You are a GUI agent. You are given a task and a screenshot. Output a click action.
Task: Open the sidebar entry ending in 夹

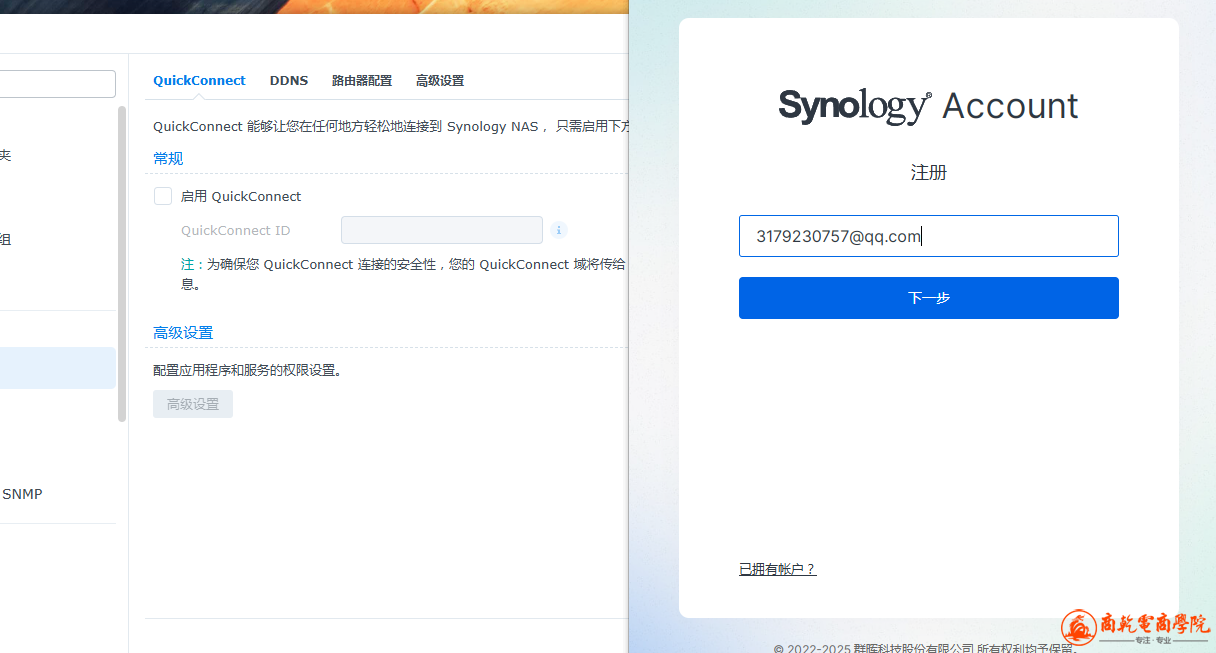(6, 155)
